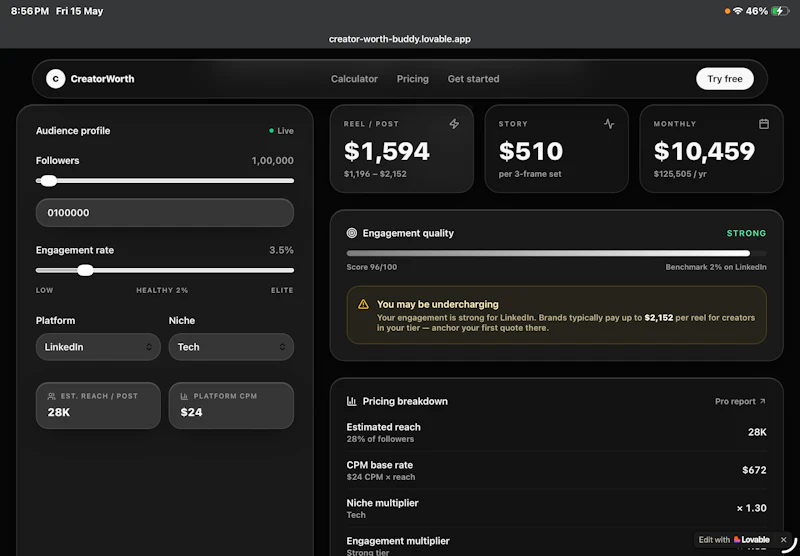This screenshot has height=556, width=800.
Task: Click the Estimated reach row label
Action: point(384,427)
